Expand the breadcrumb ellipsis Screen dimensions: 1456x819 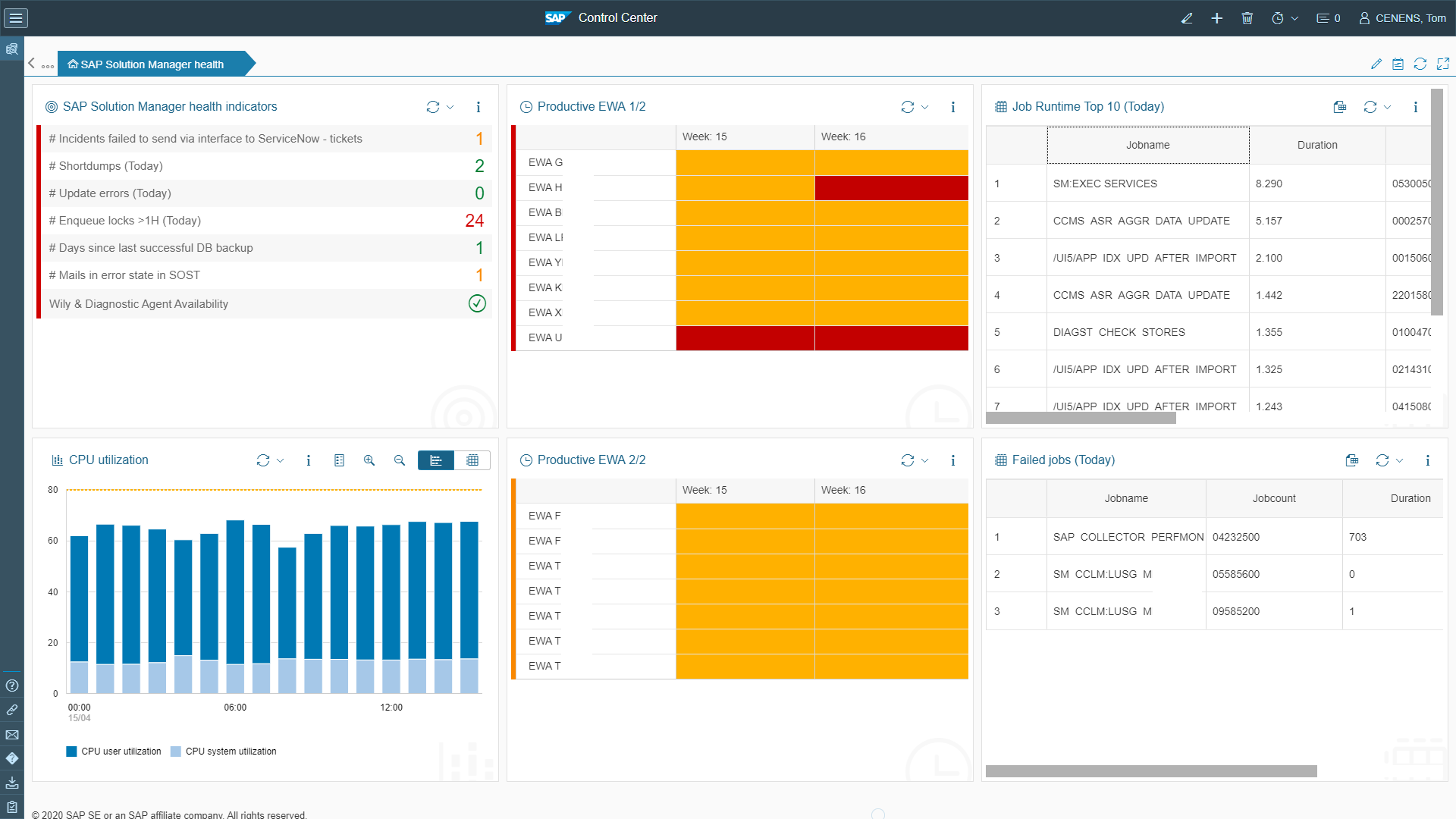click(x=48, y=66)
